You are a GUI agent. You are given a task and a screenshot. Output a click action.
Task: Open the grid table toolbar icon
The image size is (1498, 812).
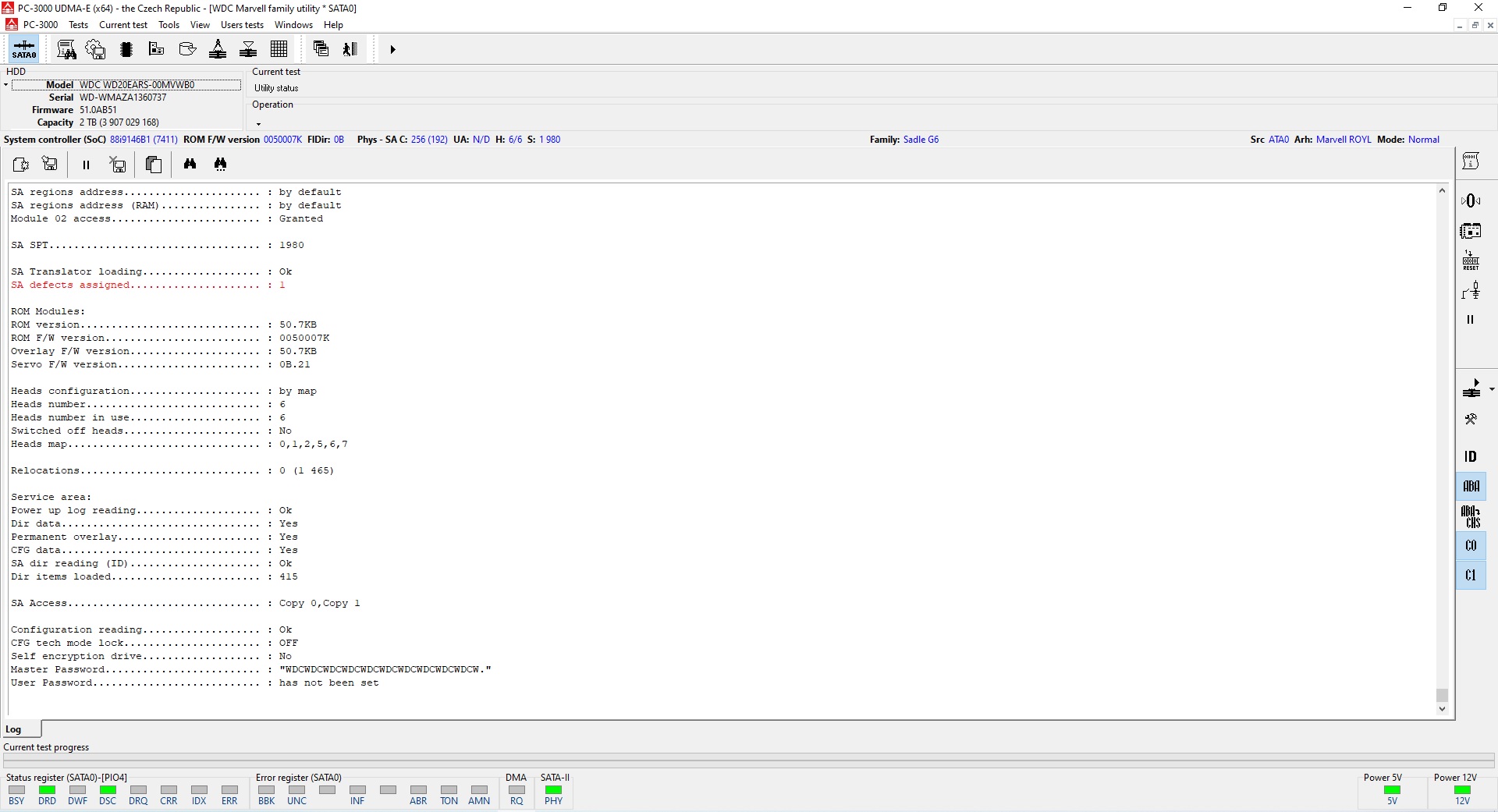coord(279,49)
